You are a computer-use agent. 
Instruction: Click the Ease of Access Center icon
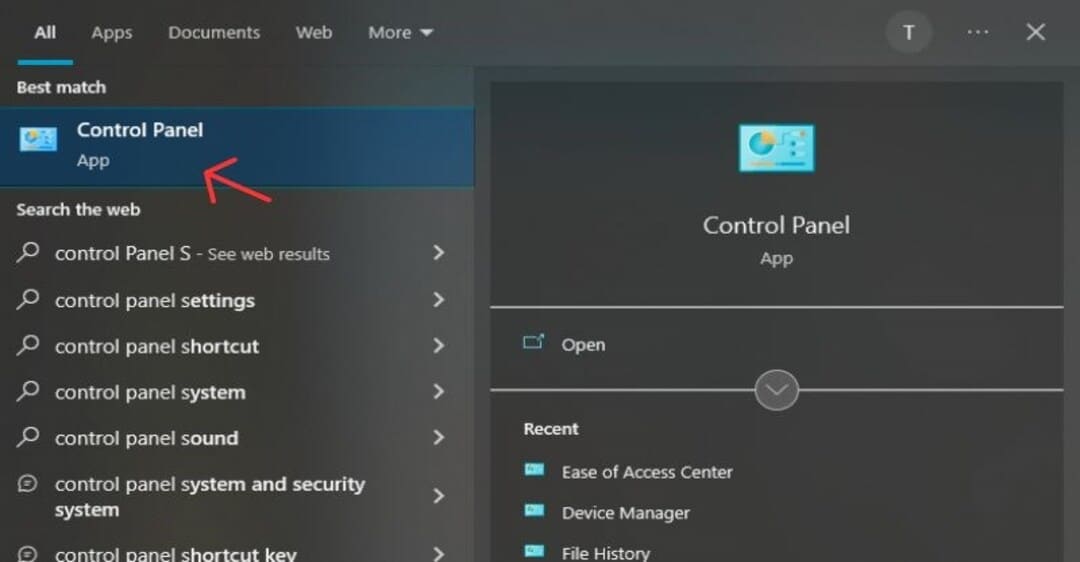pos(535,471)
